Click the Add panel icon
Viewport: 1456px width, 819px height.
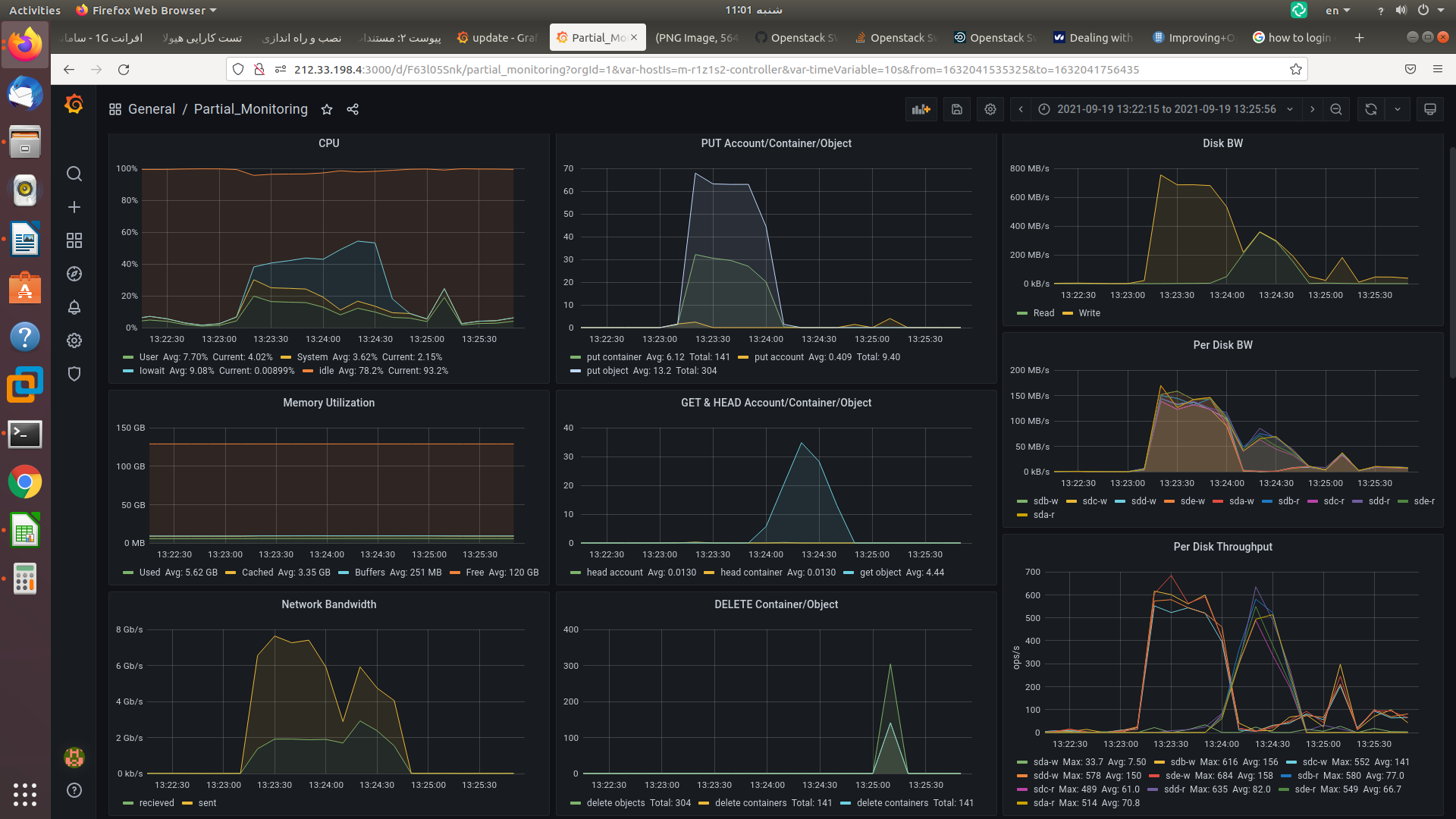tap(921, 109)
